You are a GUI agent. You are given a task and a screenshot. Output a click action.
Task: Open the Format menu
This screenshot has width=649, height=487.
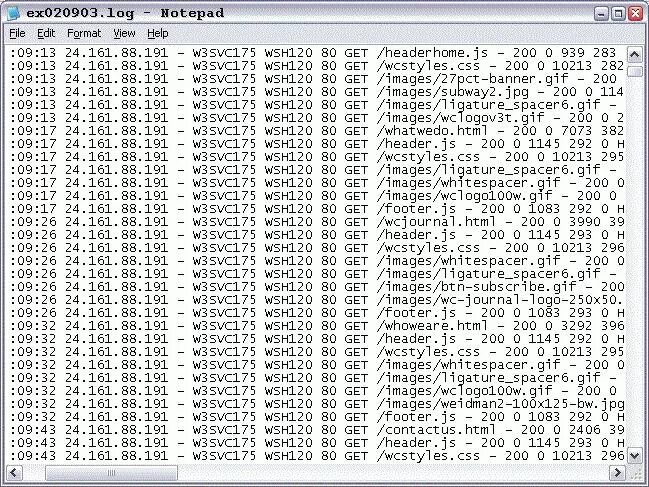(84, 33)
